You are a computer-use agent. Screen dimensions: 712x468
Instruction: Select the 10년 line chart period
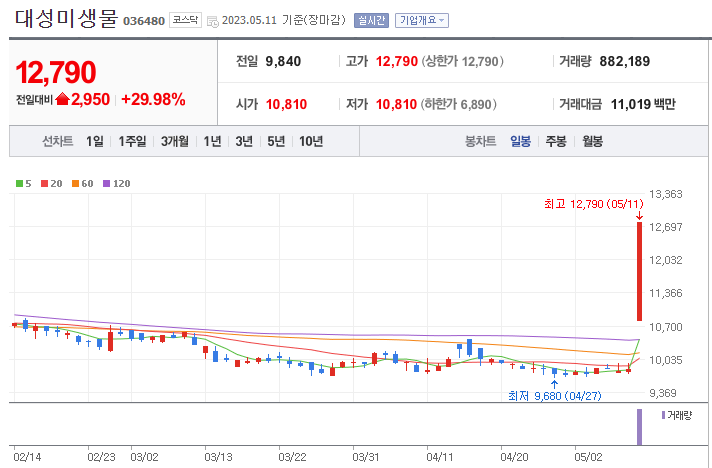(x=311, y=142)
